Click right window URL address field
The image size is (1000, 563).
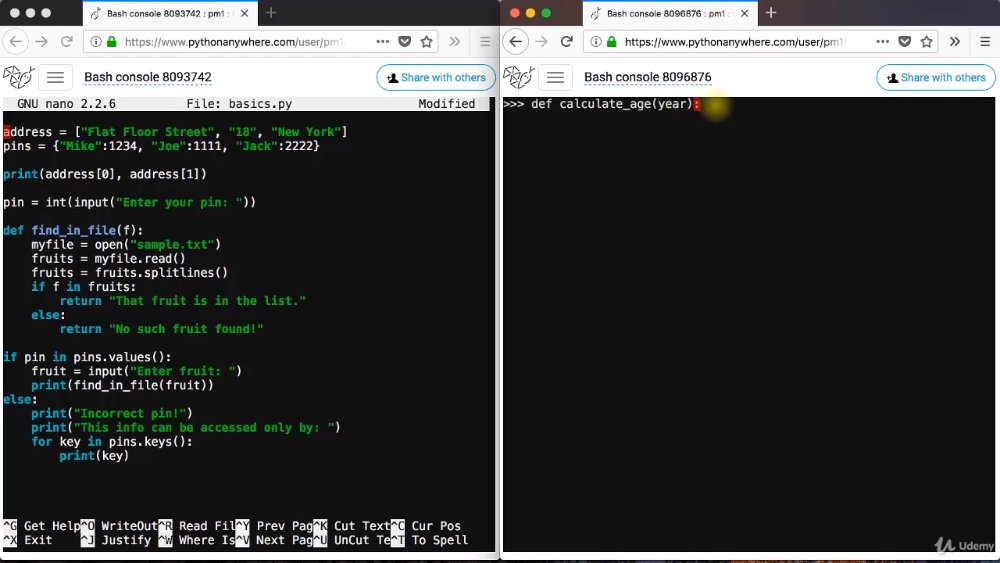coord(736,41)
